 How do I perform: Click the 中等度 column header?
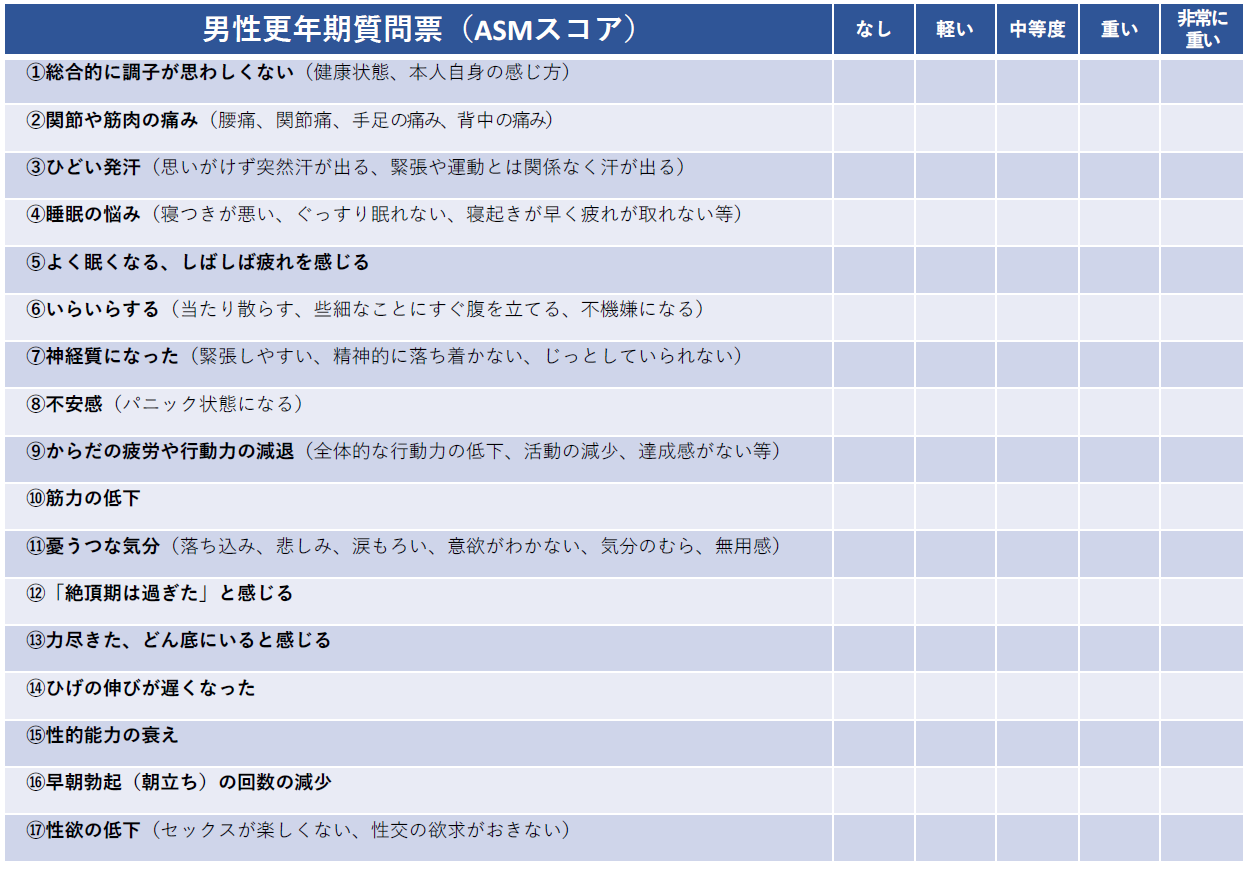(1037, 29)
